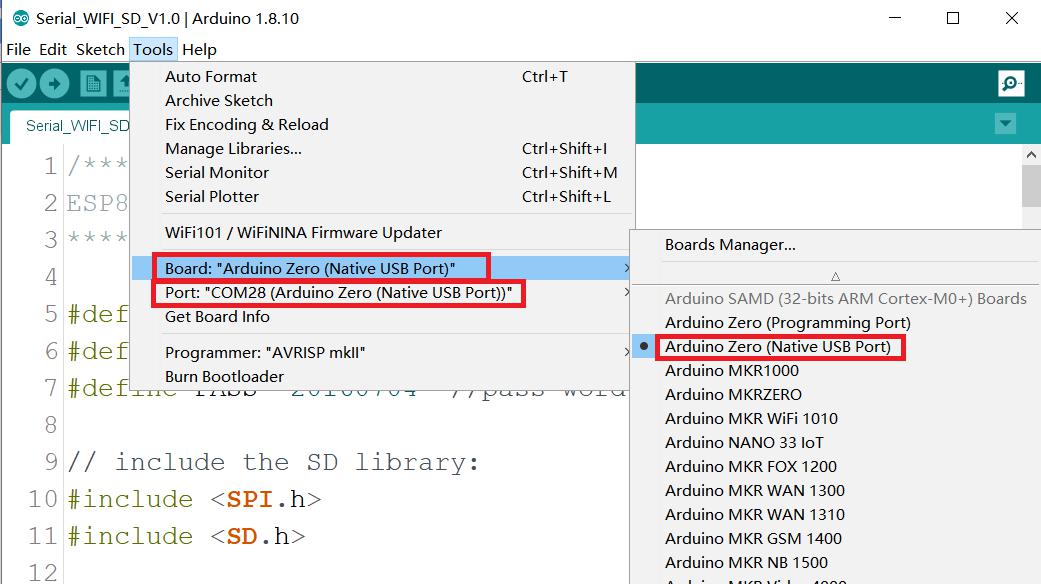Image resolution: width=1041 pixels, height=584 pixels.
Task: Click line number 4 in the gutter
Action: 51,277
